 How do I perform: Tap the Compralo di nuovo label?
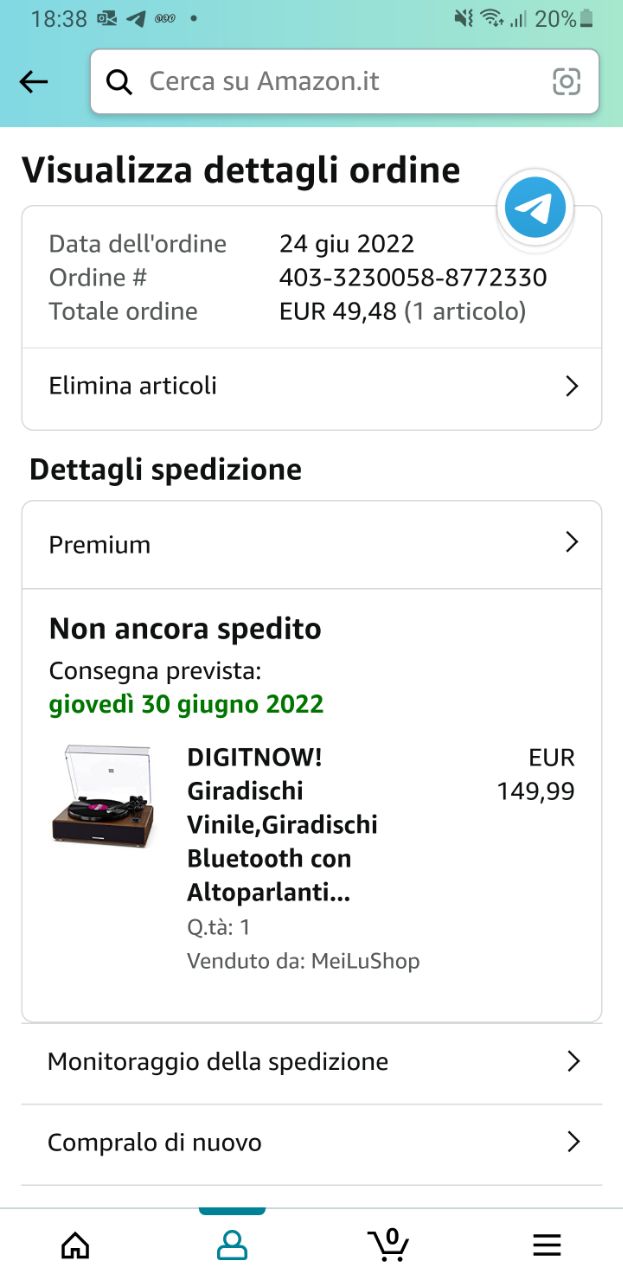tap(154, 1142)
